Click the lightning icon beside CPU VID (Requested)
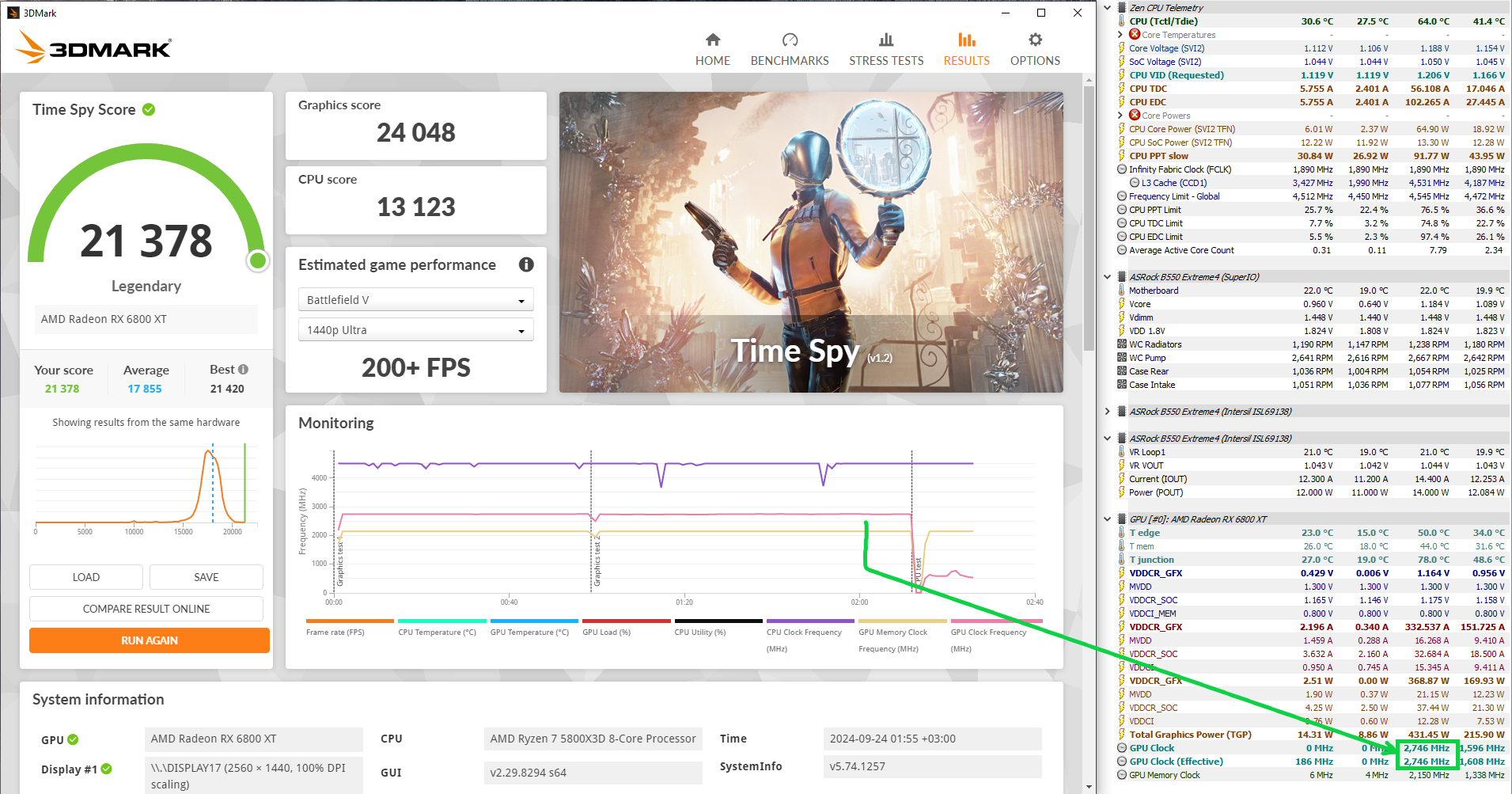This screenshot has height=794, width=1512. tap(1122, 75)
